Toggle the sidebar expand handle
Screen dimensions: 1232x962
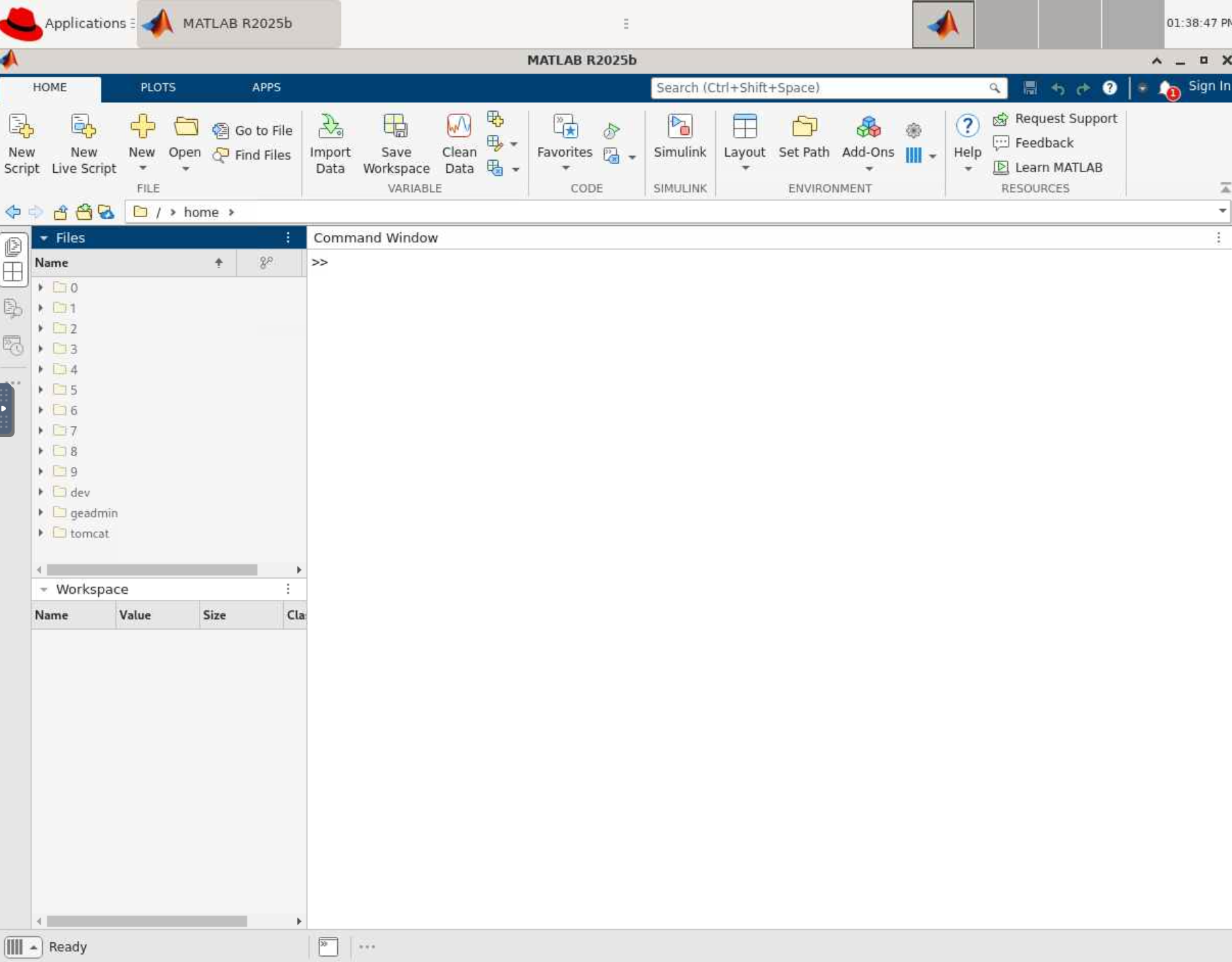pyautogui.click(x=5, y=409)
